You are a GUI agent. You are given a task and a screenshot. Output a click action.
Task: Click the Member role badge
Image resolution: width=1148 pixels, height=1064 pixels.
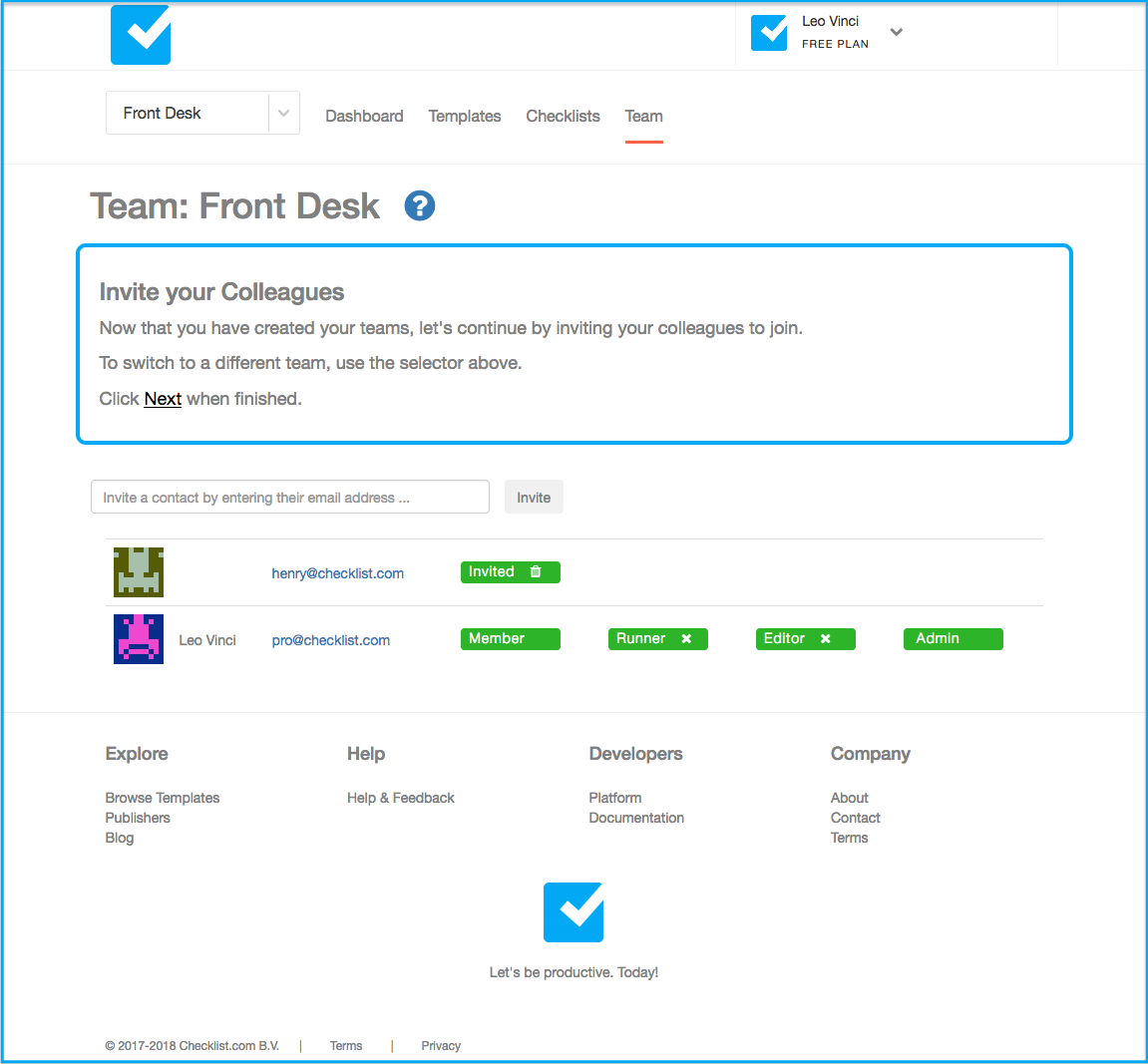pos(511,639)
